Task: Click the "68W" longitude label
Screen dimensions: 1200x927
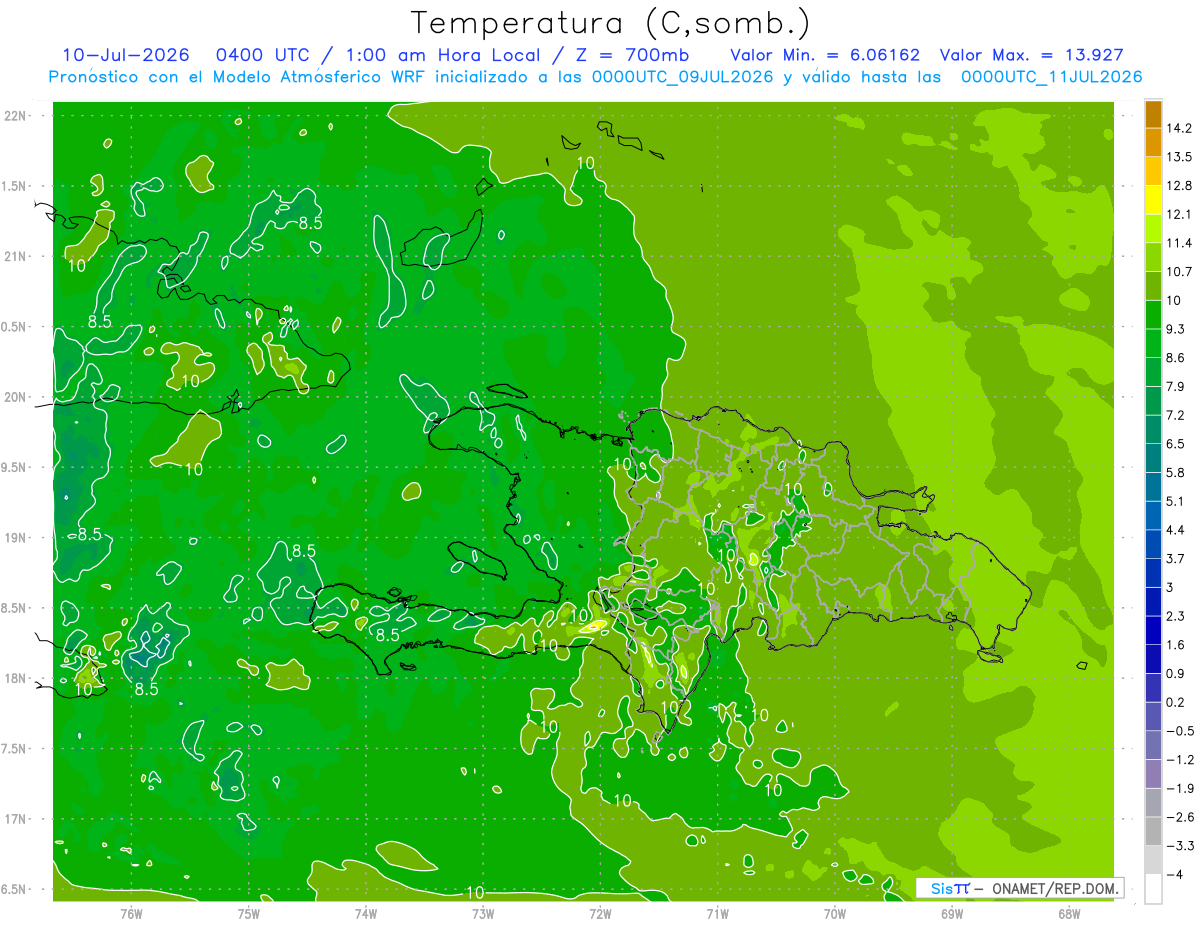Action: coord(1068,913)
